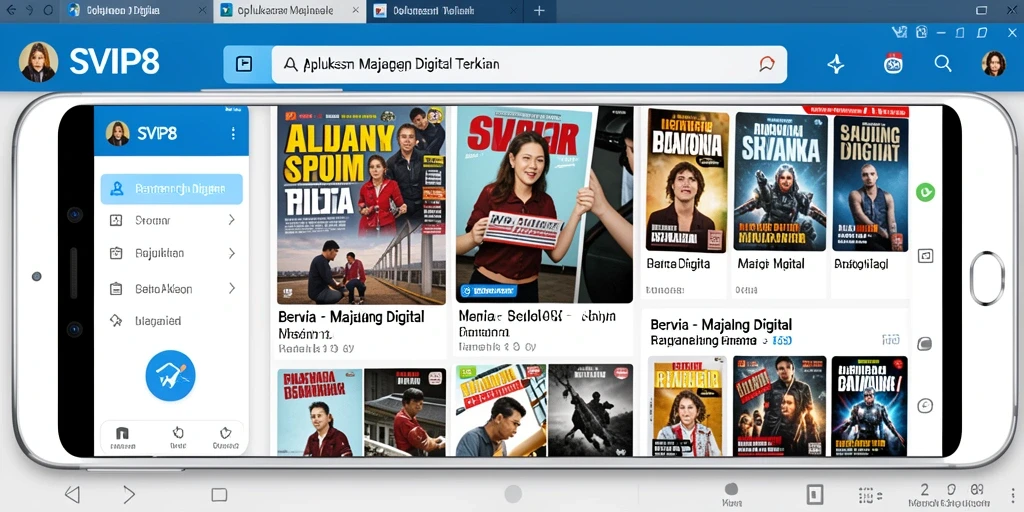Click the square outline icon below green icon
This screenshot has height=512, width=1024.
click(x=925, y=256)
